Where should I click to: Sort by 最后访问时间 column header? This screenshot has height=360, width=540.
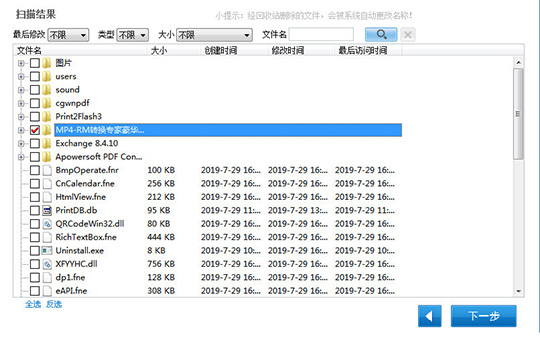pyautogui.click(x=367, y=51)
